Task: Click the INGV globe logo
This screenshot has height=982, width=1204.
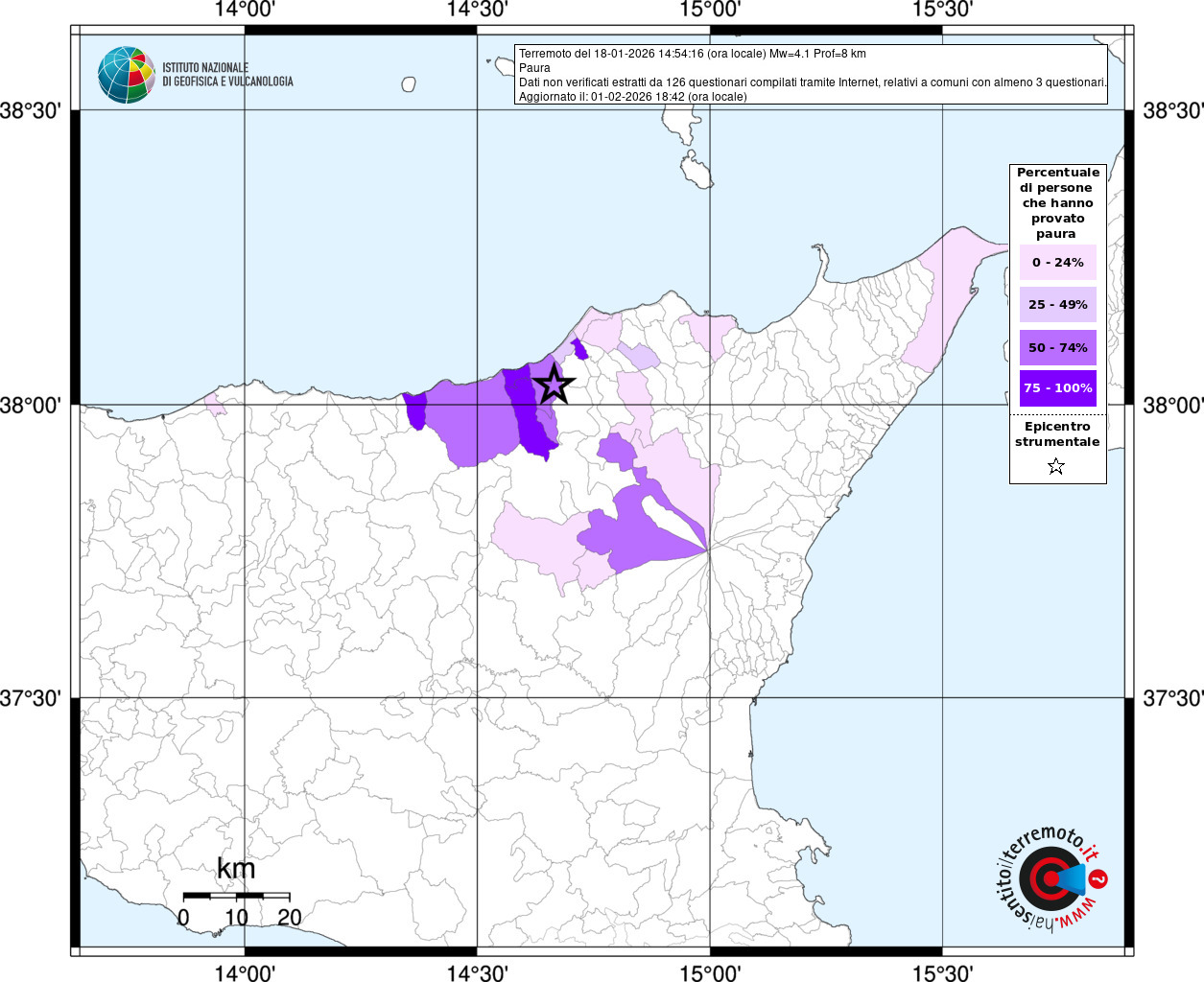Action: (x=126, y=75)
